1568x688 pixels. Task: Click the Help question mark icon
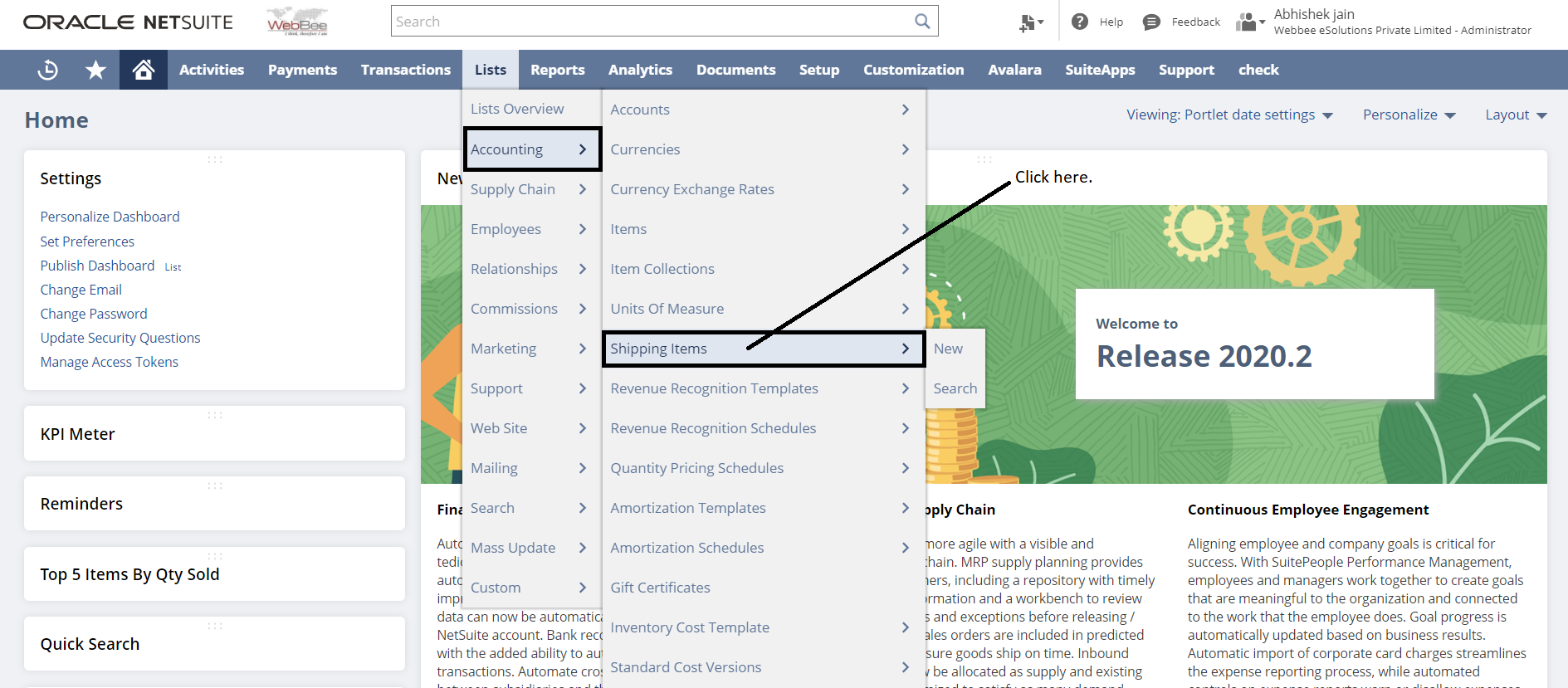(1080, 22)
